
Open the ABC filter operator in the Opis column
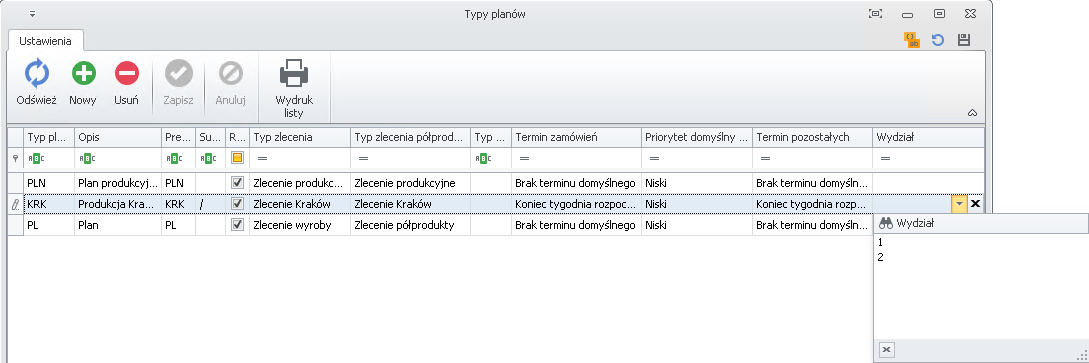tap(87, 158)
